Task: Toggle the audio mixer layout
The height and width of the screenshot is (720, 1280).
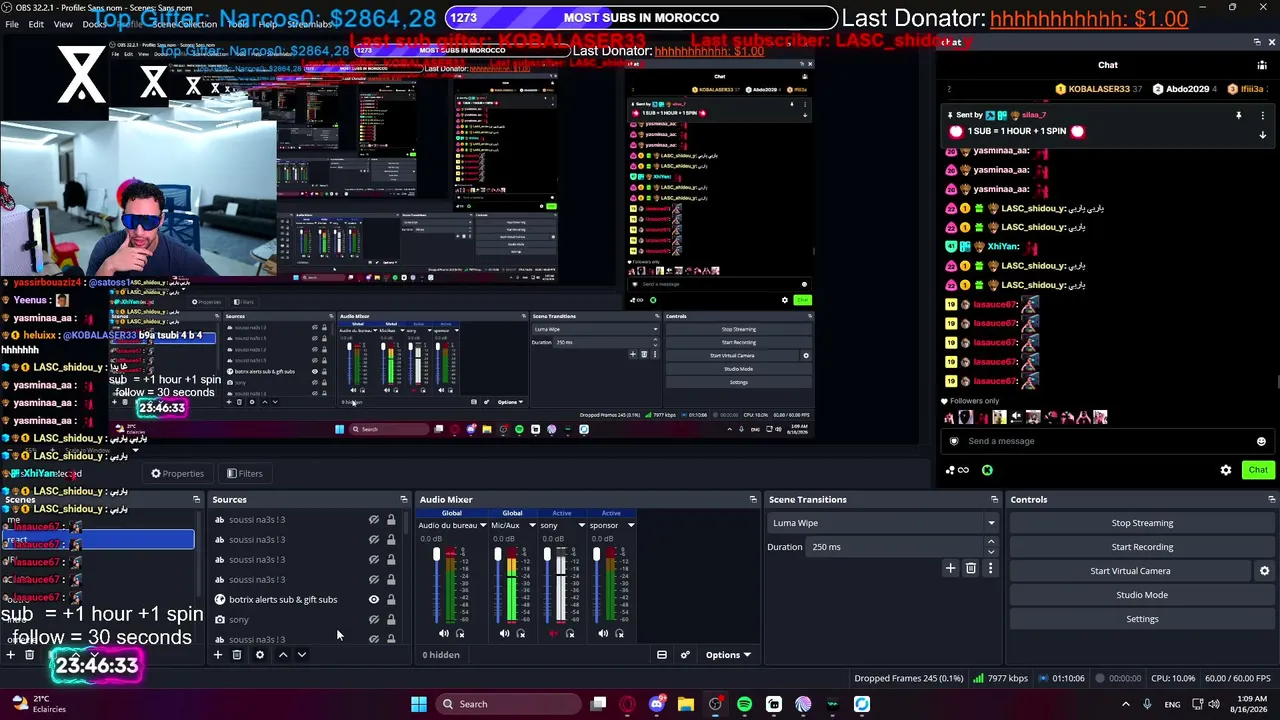Action: pos(661,655)
